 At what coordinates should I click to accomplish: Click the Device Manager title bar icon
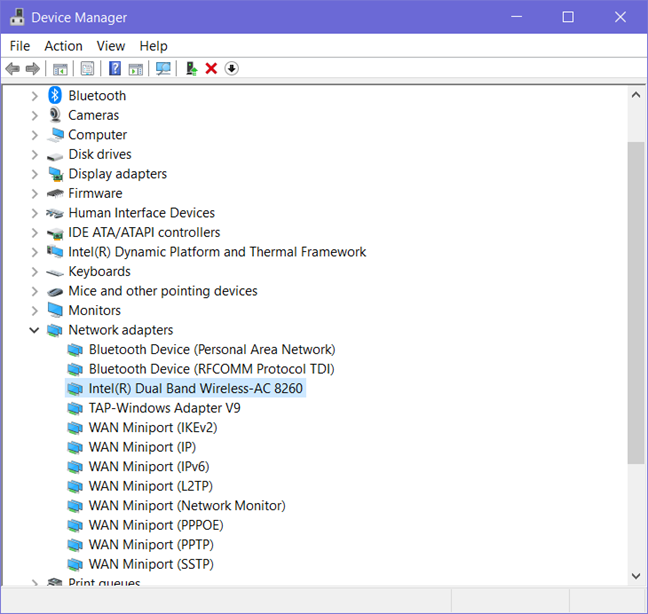tap(17, 17)
